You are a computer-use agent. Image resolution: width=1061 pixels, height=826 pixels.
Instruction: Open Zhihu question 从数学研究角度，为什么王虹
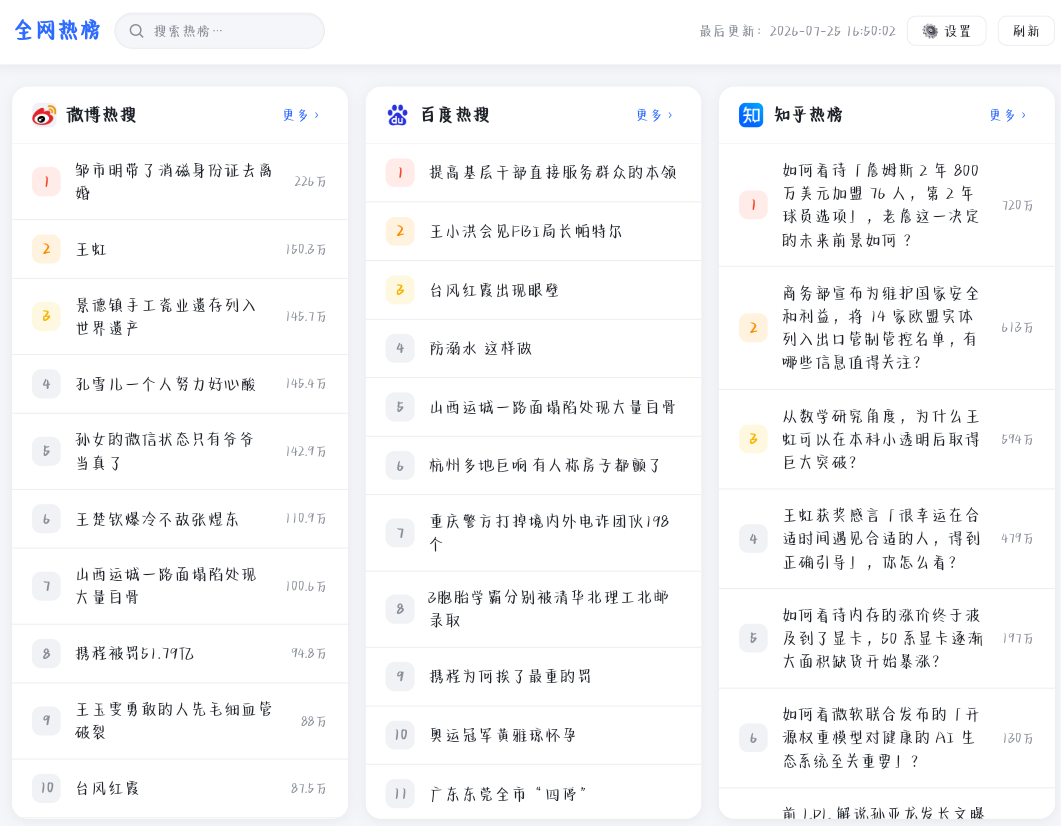[x=886, y=439]
